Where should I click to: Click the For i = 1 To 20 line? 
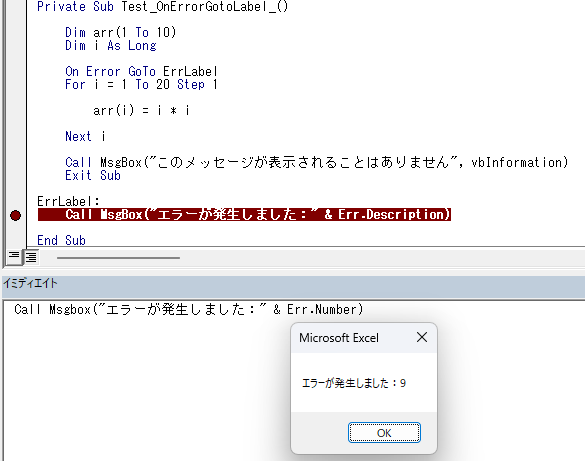(x=141, y=84)
